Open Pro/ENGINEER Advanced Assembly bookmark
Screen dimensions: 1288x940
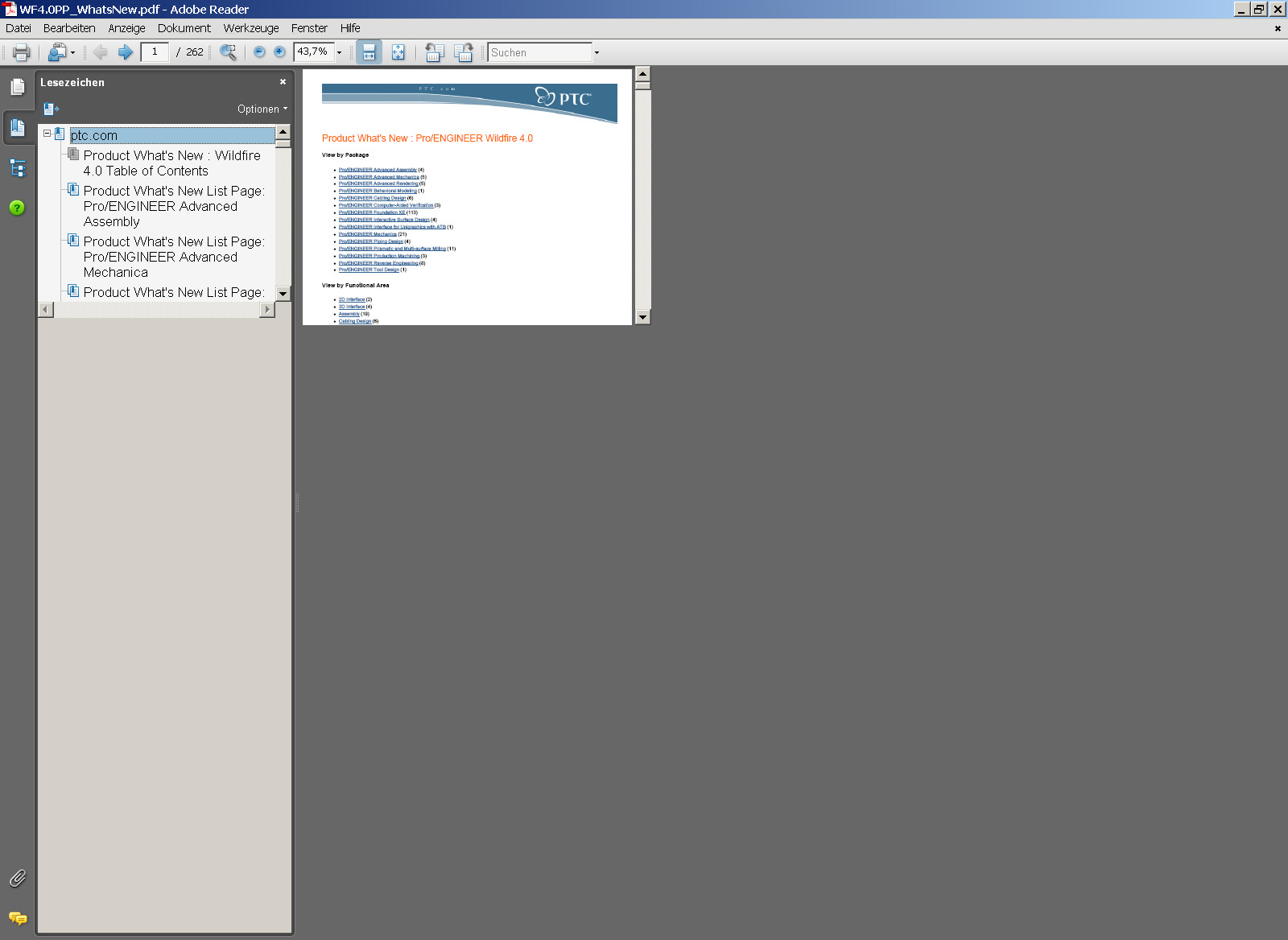tap(174, 206)
